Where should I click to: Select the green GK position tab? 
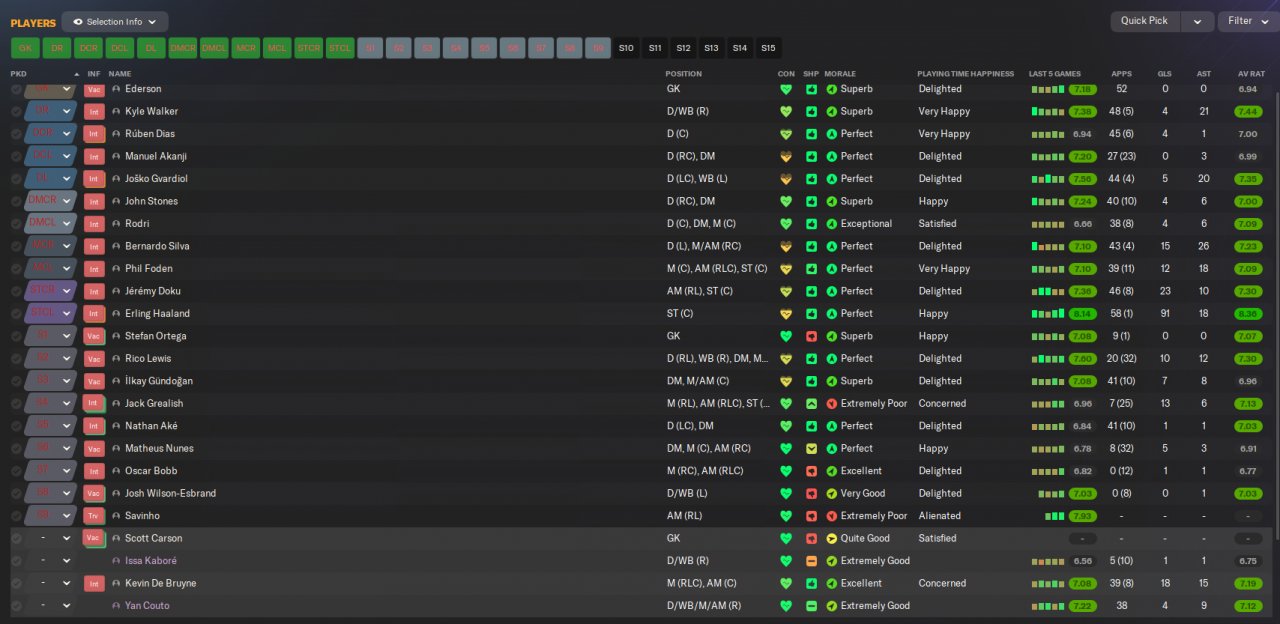pos(25,48)
